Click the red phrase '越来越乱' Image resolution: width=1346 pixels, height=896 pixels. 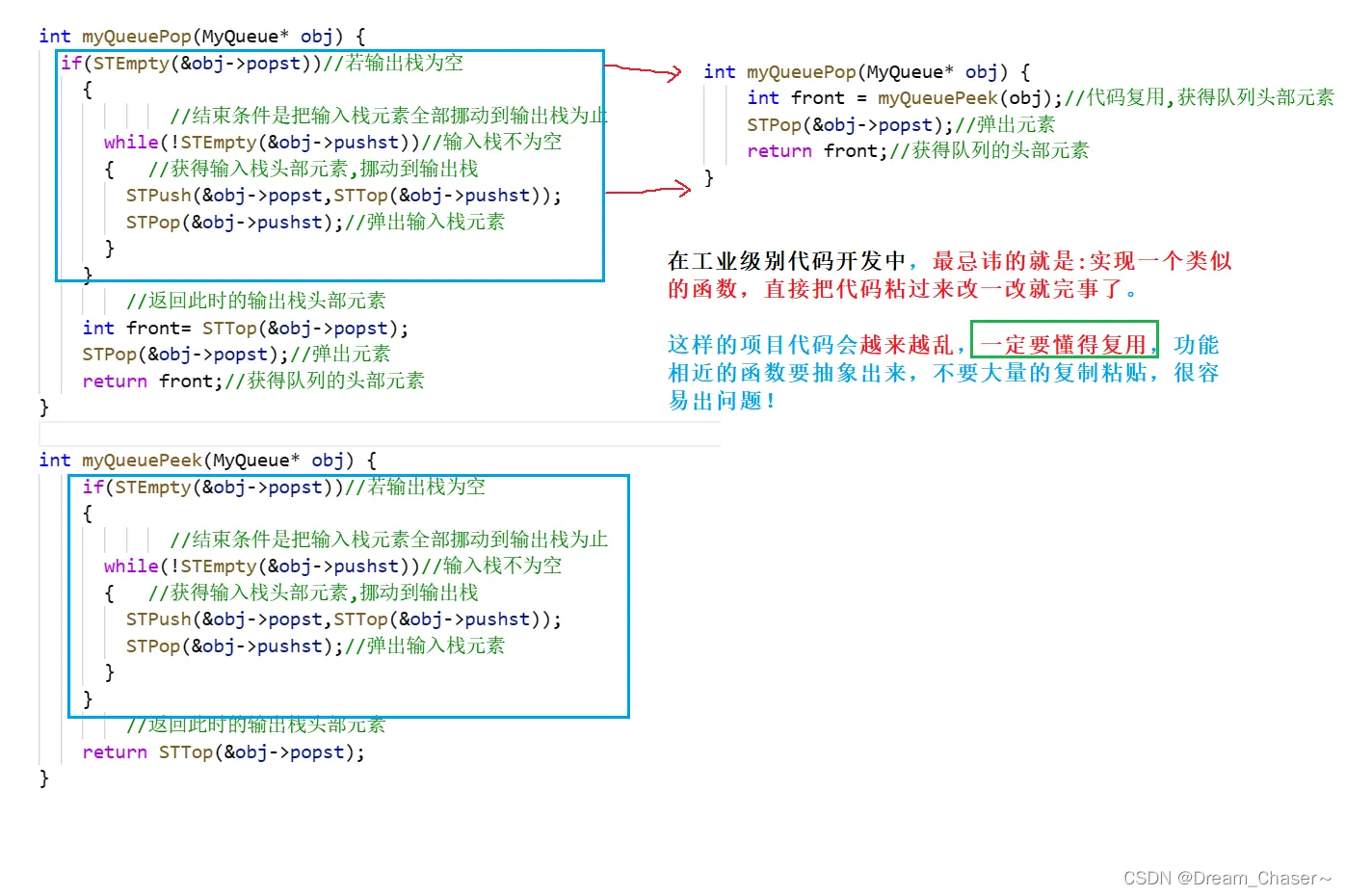tap(908, 345)
